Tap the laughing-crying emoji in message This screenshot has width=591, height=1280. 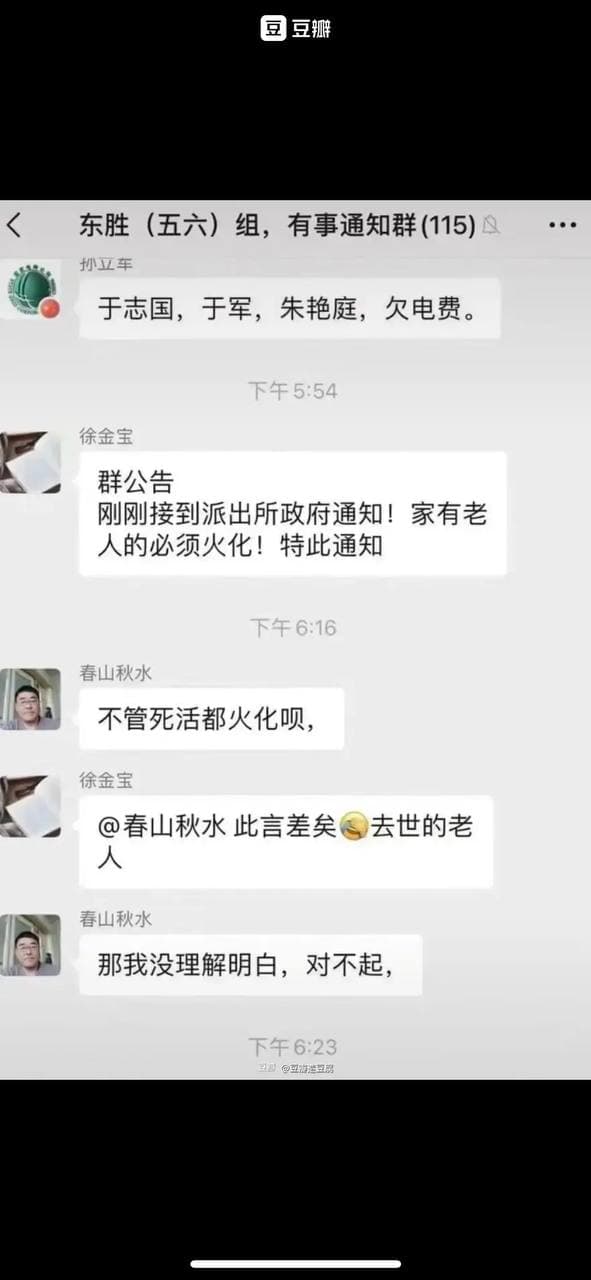point(353,826)
